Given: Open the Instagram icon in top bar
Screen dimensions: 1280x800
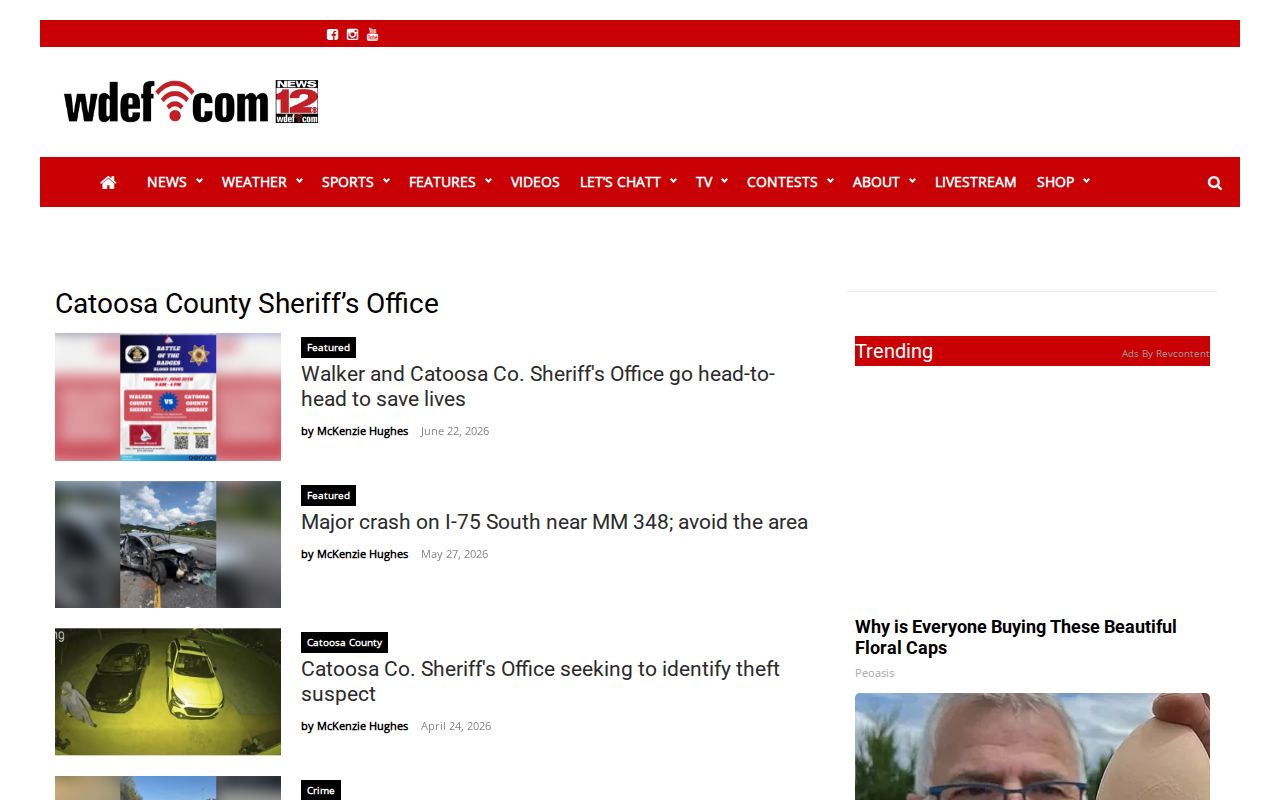Looking at the screenshot, I should (352, 34).
